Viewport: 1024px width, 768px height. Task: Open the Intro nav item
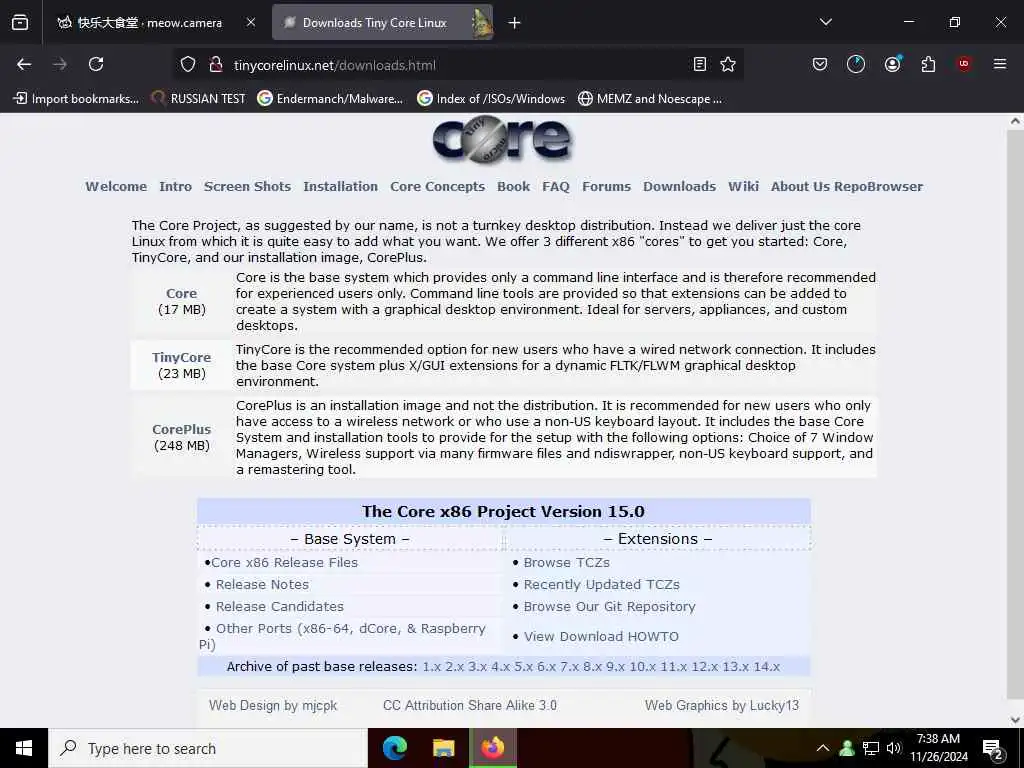(x=176, y=187)
